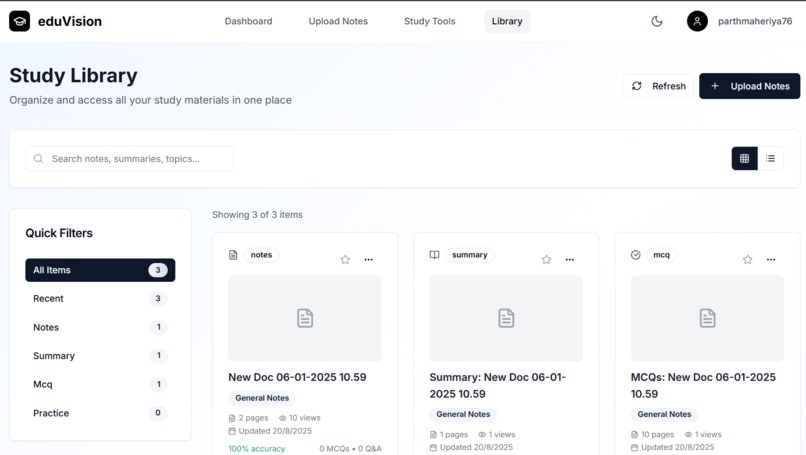Click the 10 pages icon on MCQs card
The image size is (806, 455).
tap(634, 434)
